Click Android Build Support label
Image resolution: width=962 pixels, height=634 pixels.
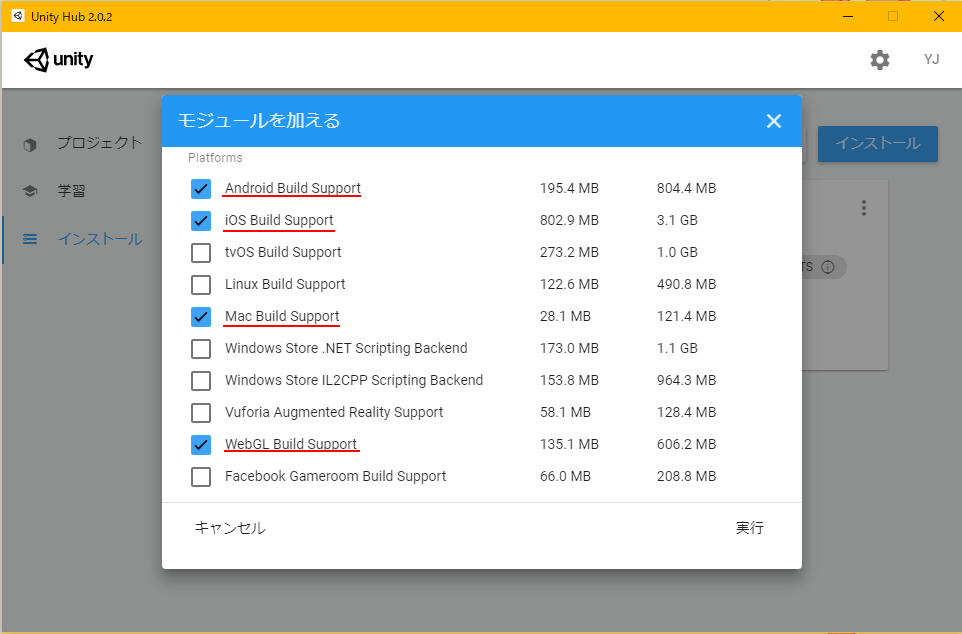coord(293,188)
